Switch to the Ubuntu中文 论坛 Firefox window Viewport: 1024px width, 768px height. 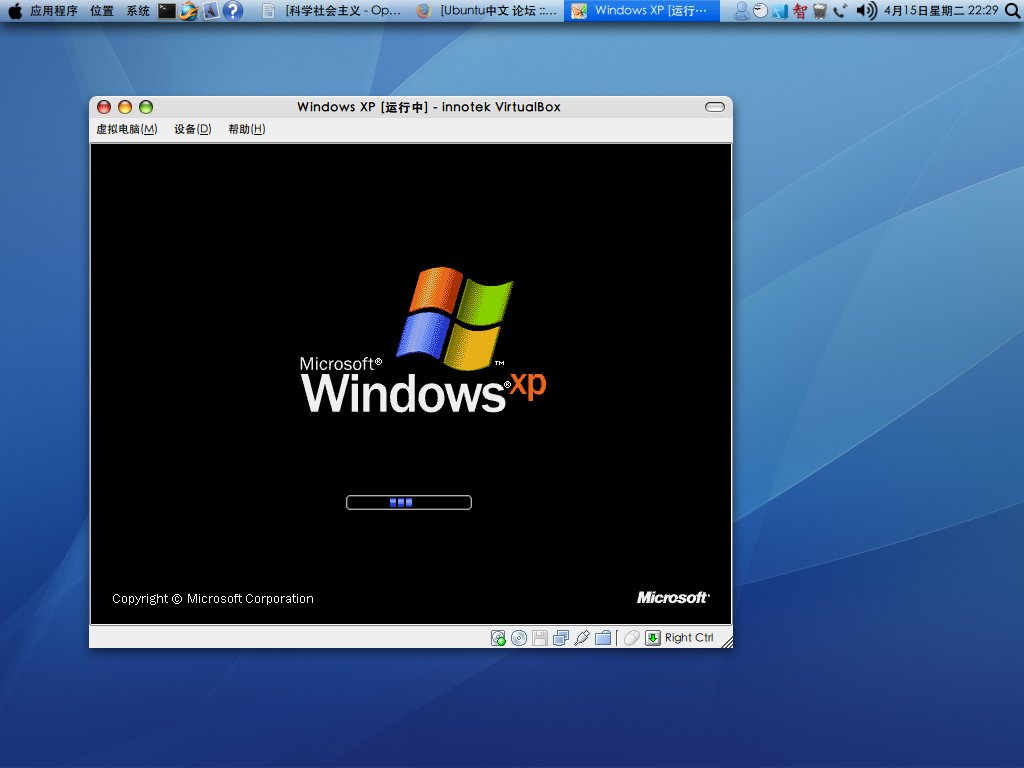click(487, 11)
